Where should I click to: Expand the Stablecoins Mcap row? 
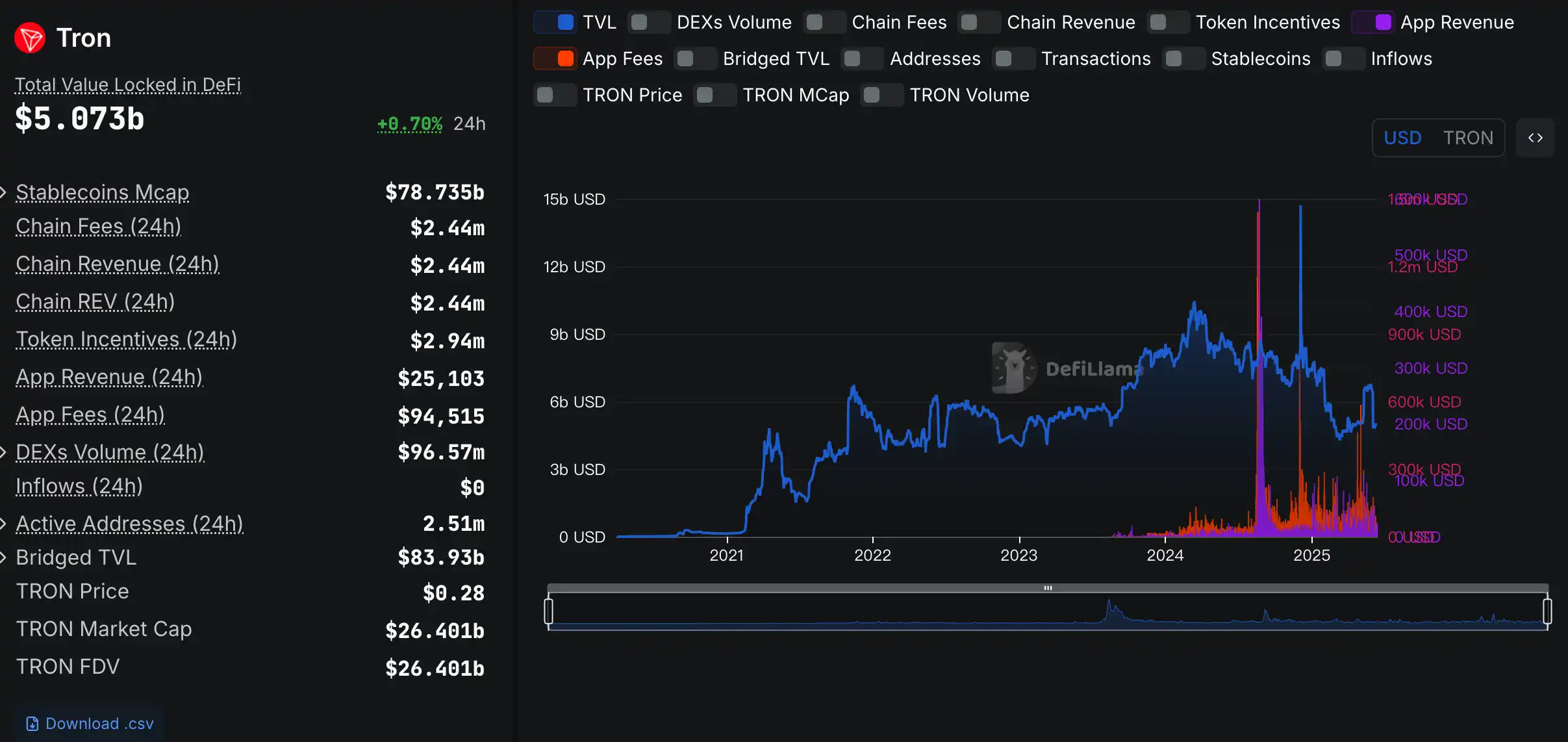point(4,192)
